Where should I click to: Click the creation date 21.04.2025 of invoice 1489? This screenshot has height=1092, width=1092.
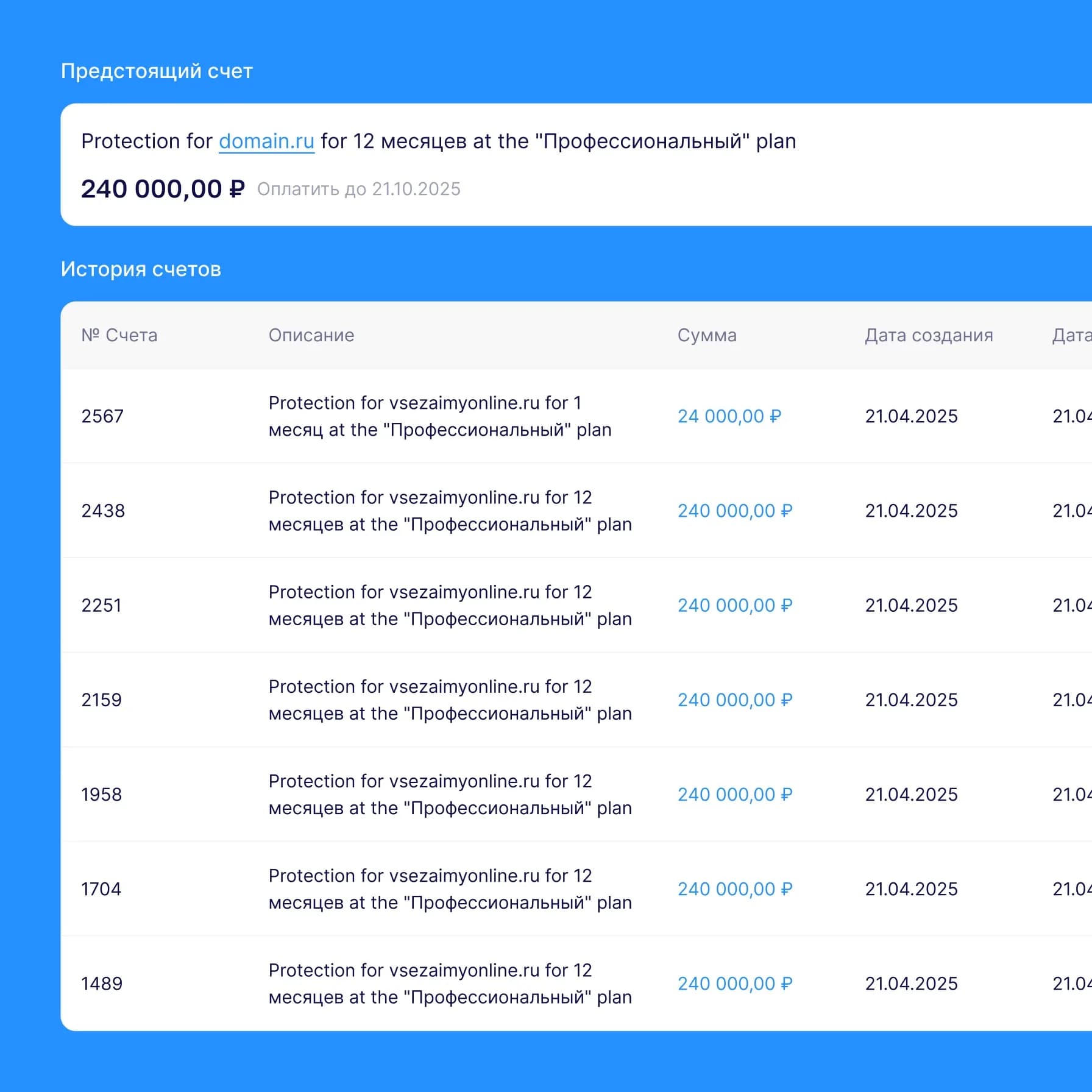pos(912,984)
